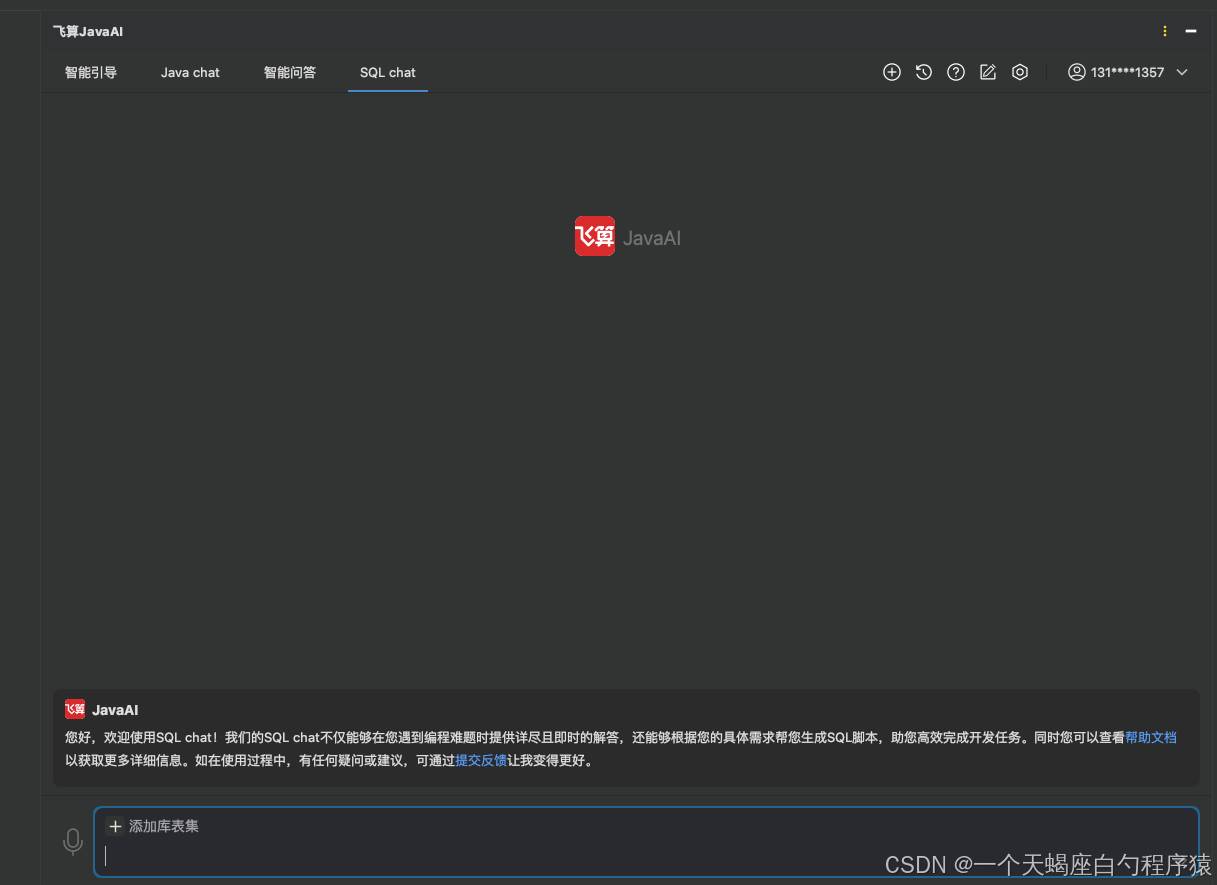Open the panel options three-dot menu
Image resolution: width=1217 pixels, height=885 pixels.
pos(1165,31)
